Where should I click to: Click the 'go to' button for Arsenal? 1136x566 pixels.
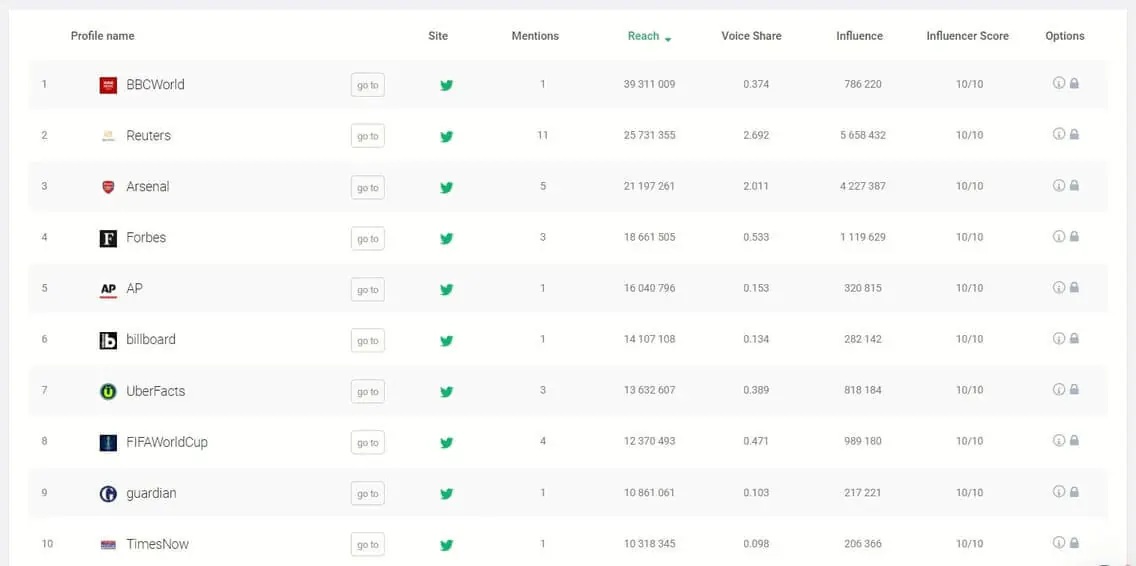[x=367, y=187]
